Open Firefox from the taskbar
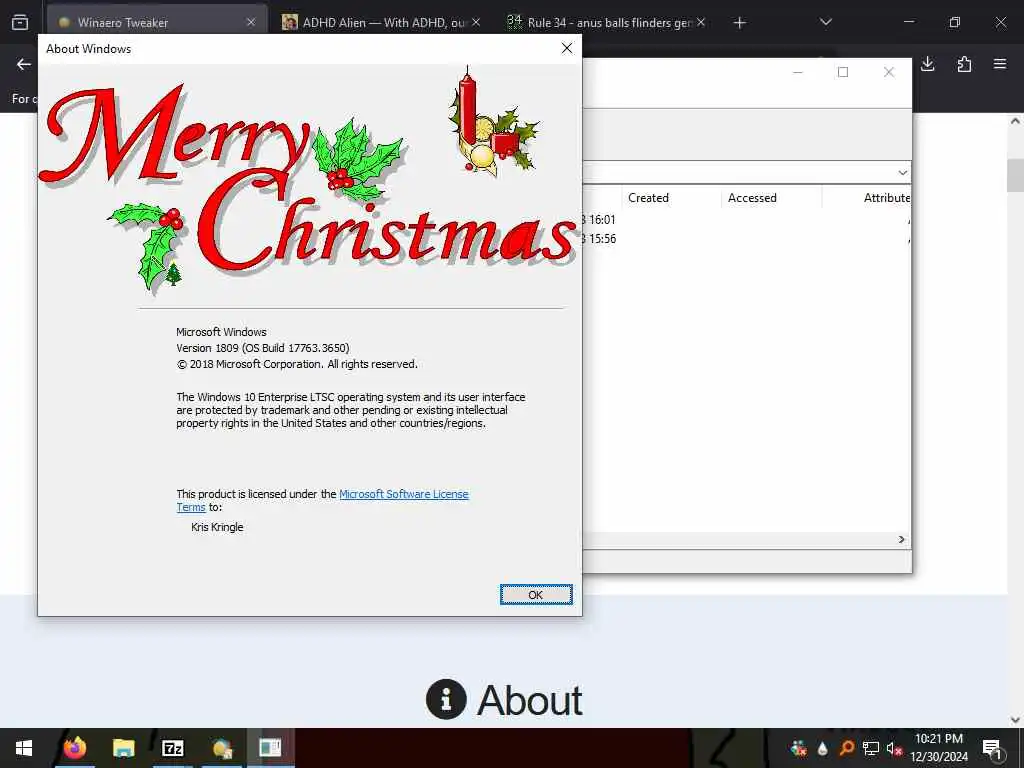 point(74,748)
